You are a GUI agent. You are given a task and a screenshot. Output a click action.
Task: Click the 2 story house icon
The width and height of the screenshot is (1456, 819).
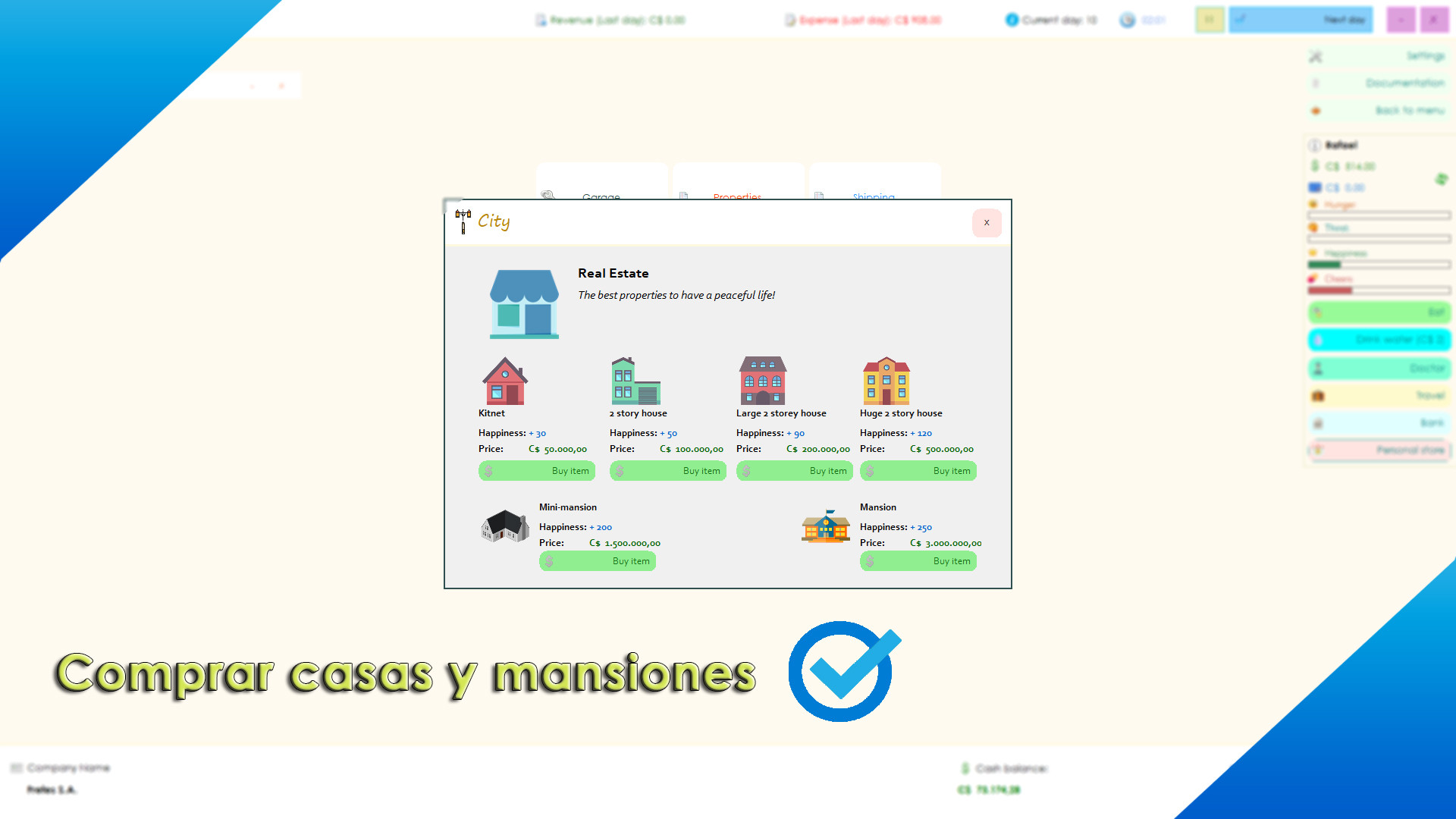(635, 381)
